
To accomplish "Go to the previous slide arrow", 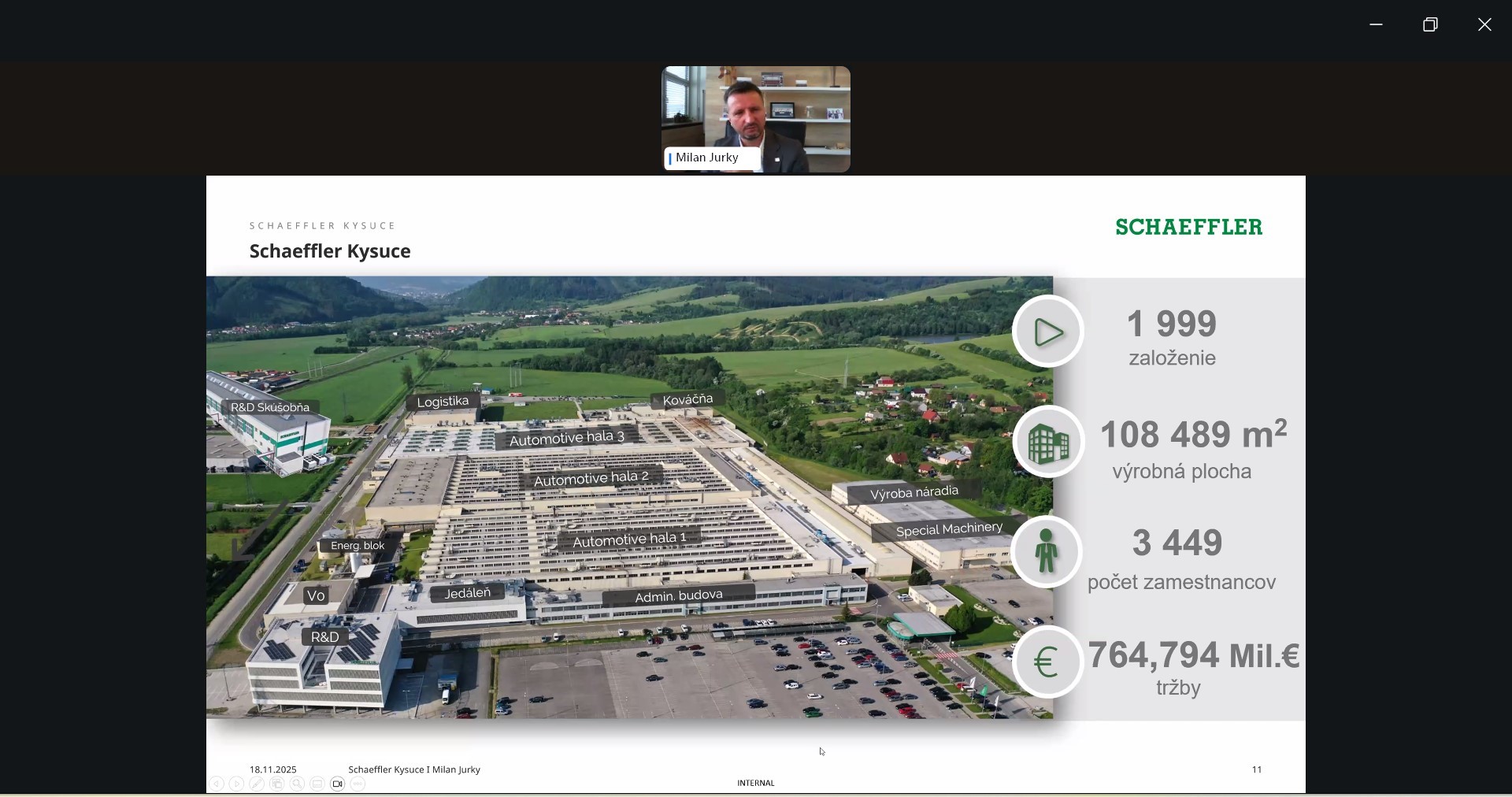I will [x=217, y=784].
